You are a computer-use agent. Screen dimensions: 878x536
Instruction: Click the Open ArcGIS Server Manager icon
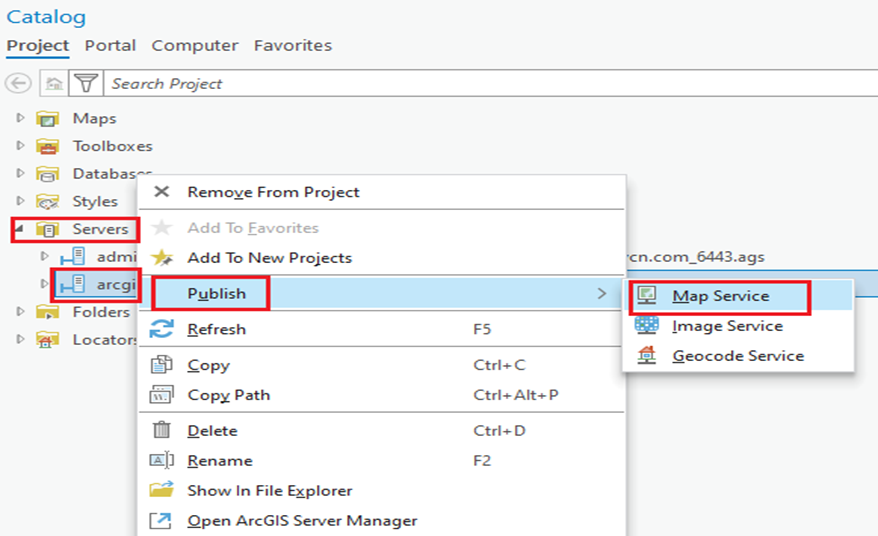click(161, 520)
